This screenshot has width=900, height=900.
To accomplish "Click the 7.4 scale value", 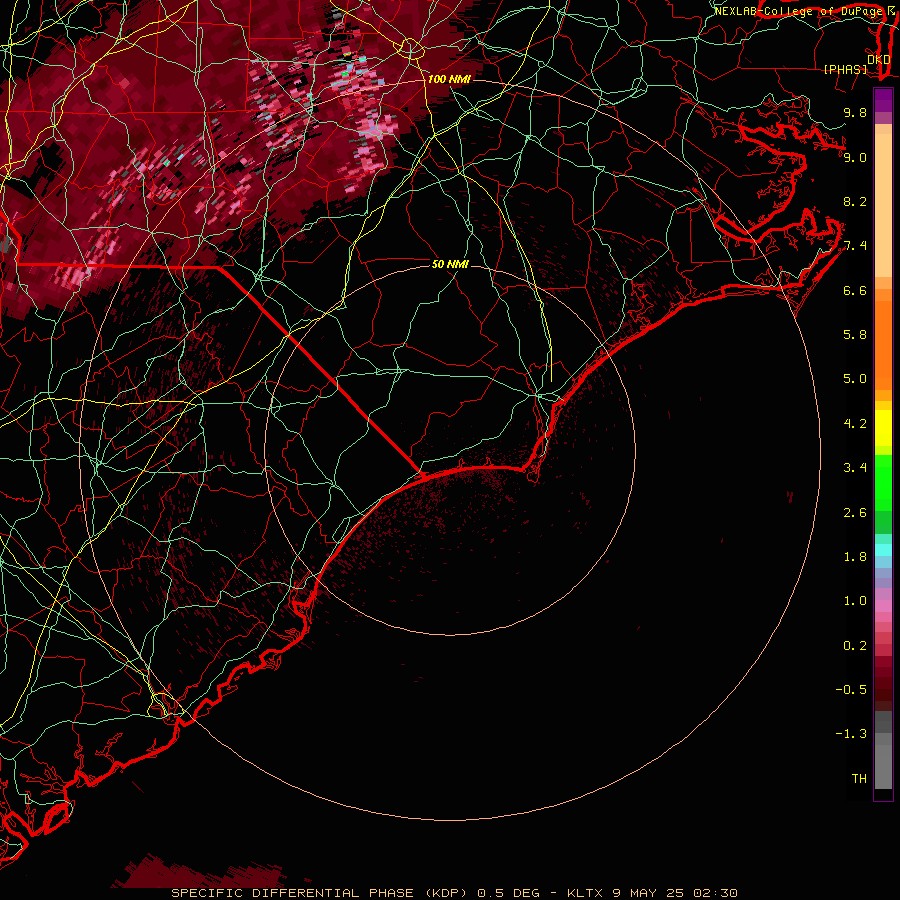I will (x=855, y=246).
